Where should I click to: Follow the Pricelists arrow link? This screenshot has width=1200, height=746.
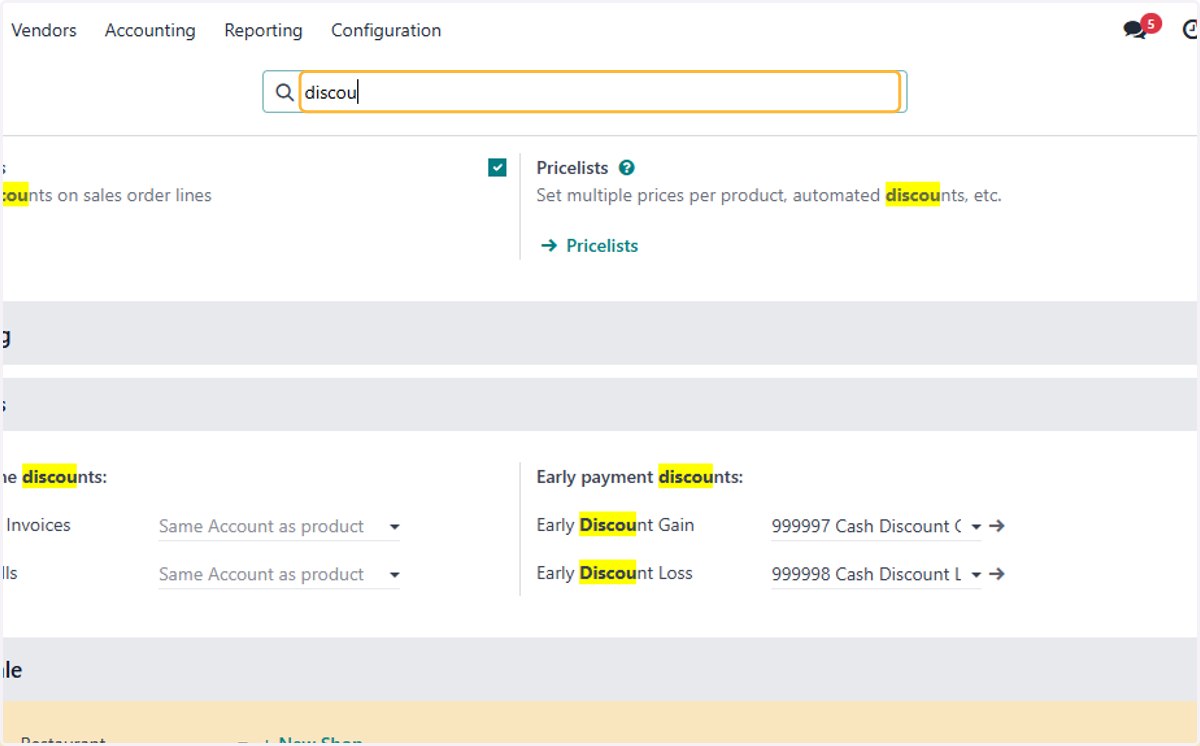(x=589, y=245)
